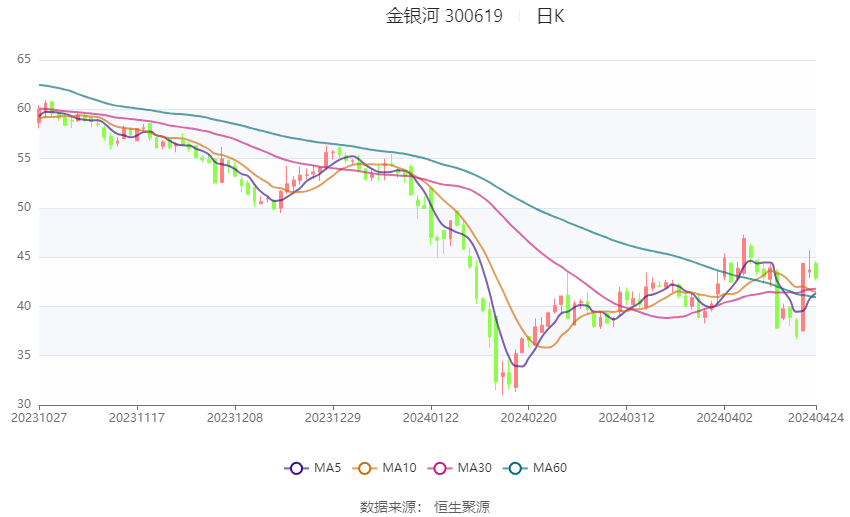The width and height of the screenshot is (850, 517).
Task: Click the 金银河 300619 chart title
Action: (444, 16)
